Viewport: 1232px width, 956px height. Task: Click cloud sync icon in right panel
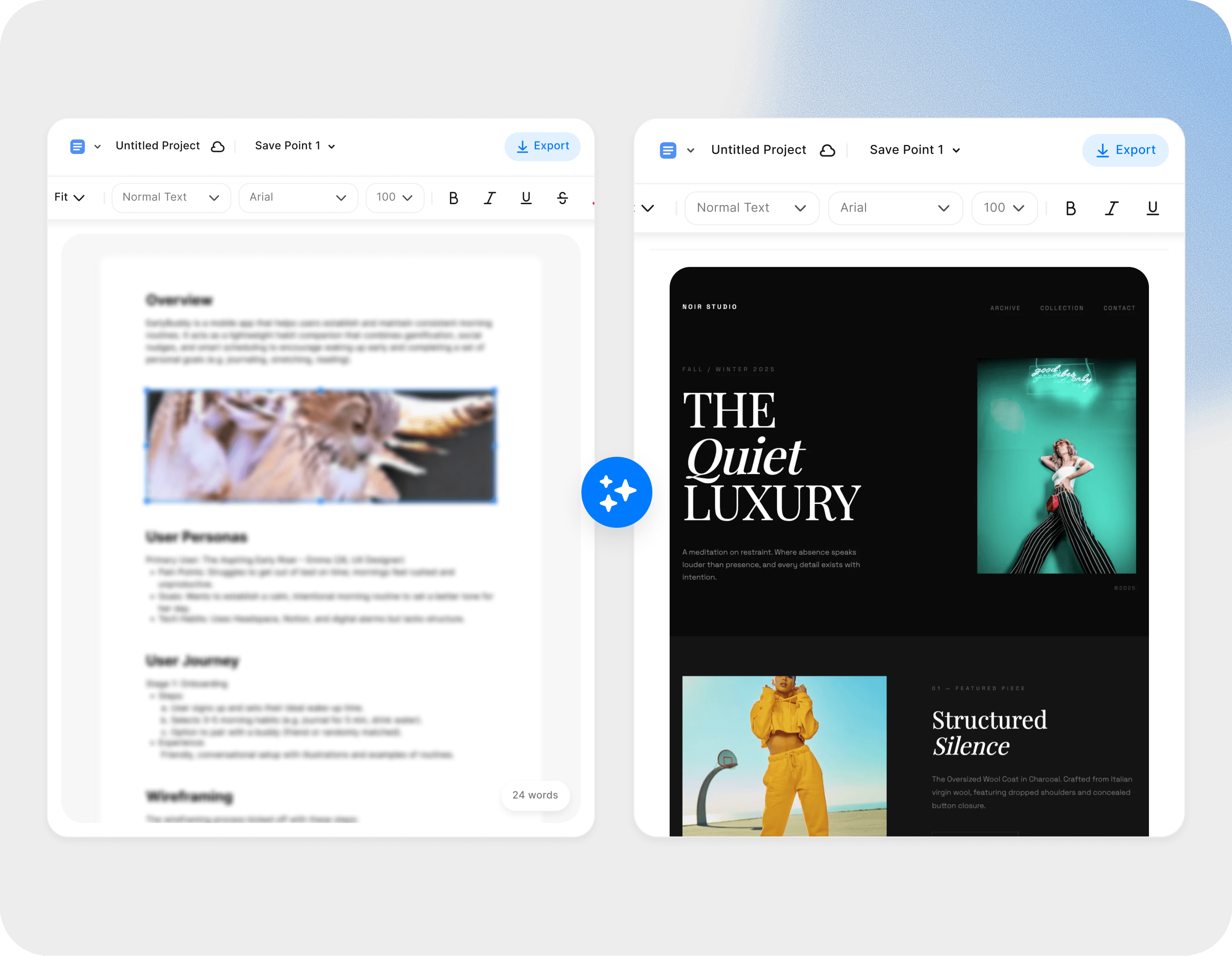pos(827,151)
